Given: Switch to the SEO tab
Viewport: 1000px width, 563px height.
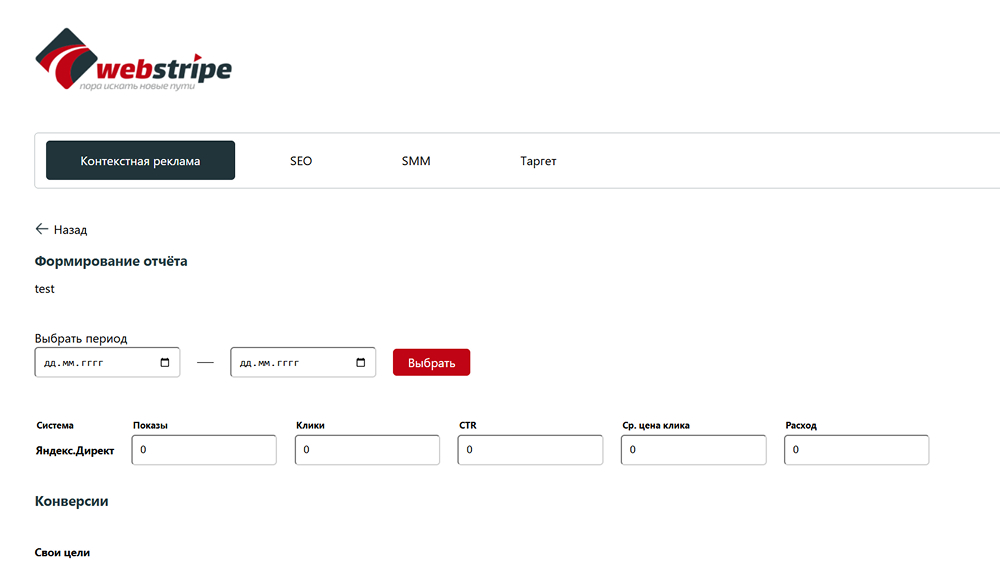Looking at the screenshot, I should 301,161.
